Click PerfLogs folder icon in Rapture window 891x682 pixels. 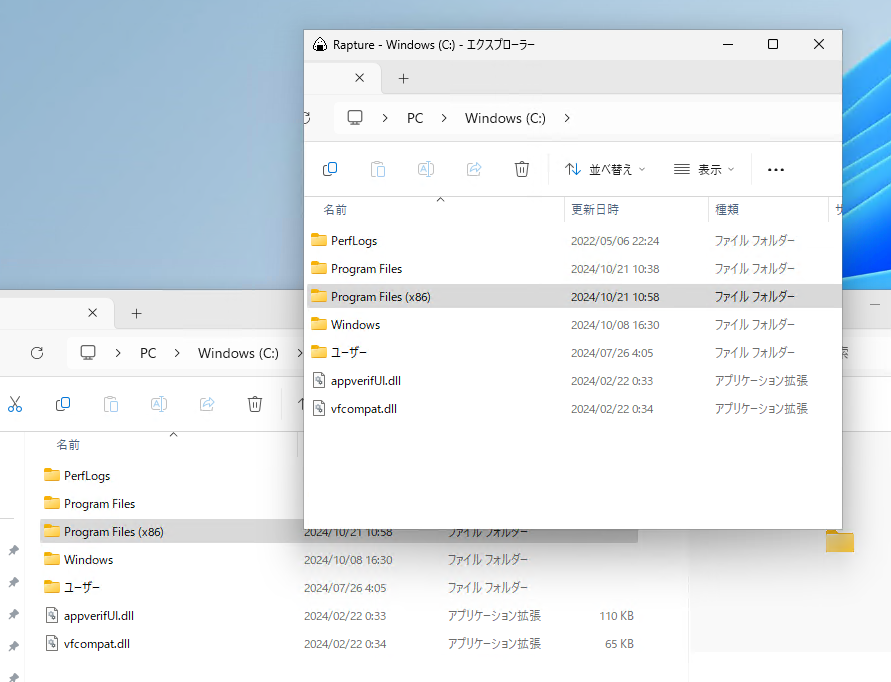[319, 240]
